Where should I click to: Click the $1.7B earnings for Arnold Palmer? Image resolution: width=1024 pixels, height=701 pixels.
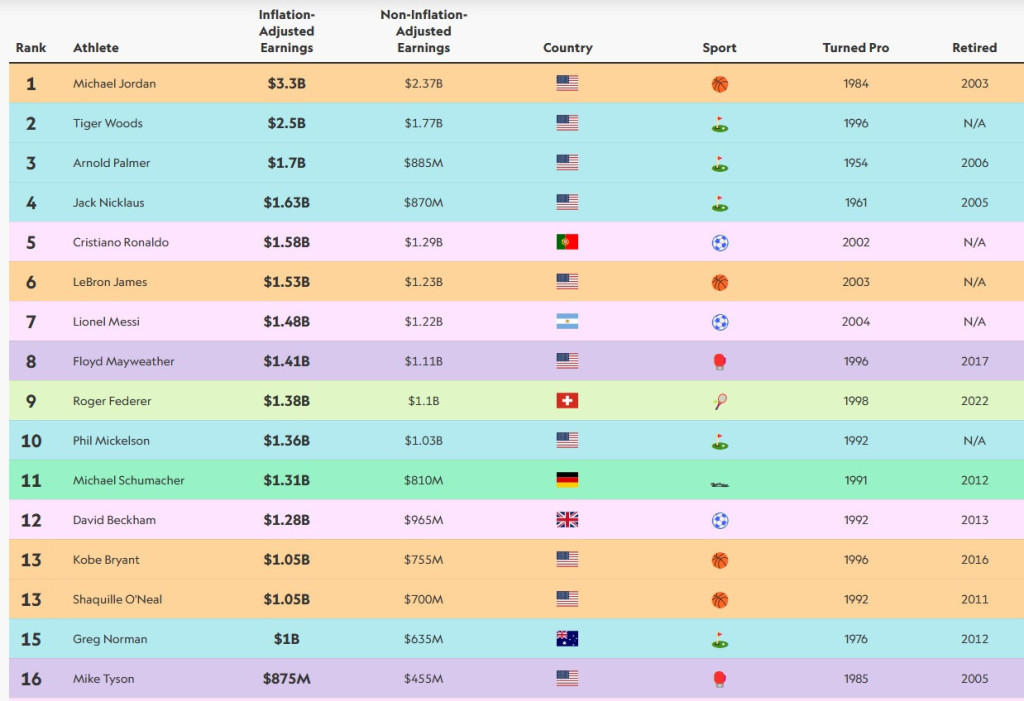(x=286, y=163)
